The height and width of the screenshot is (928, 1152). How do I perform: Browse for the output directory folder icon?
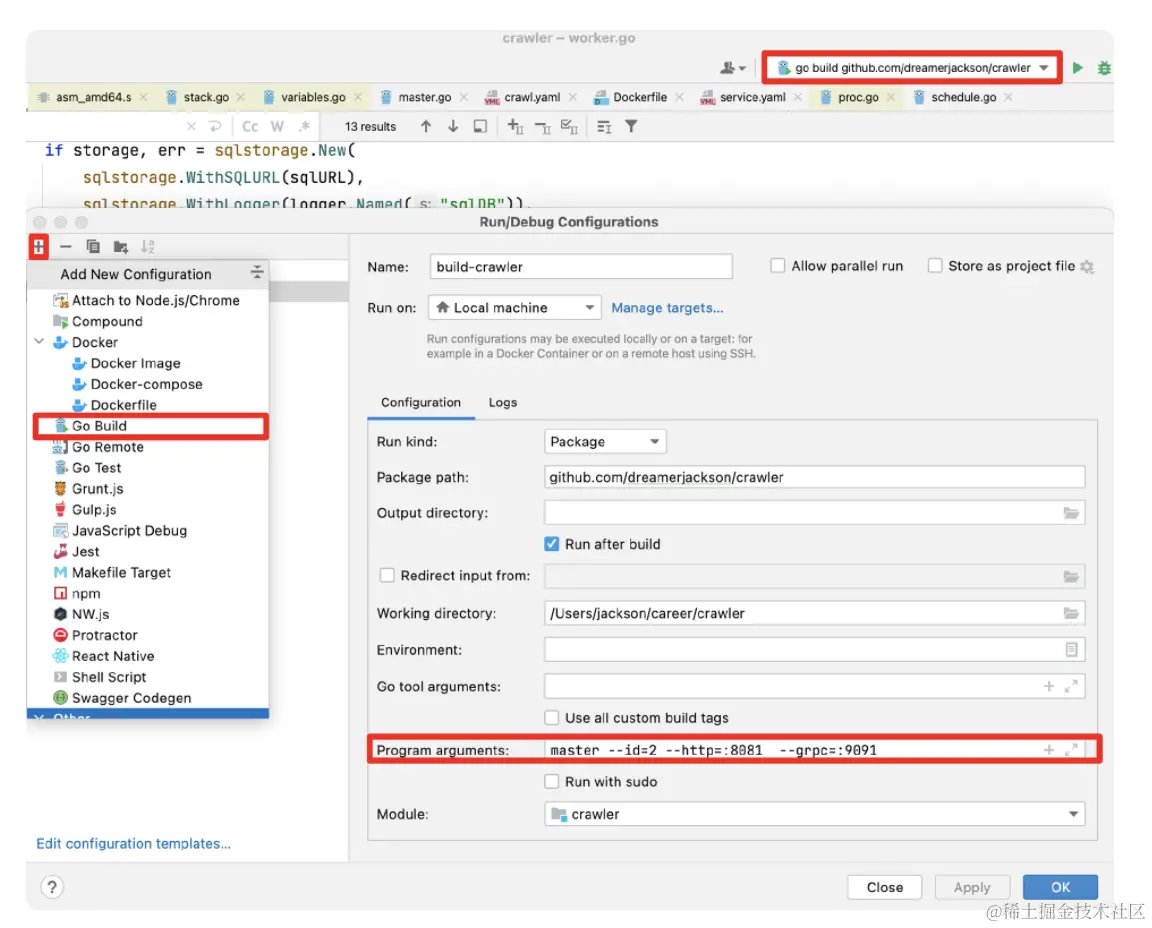[1071, 513]
